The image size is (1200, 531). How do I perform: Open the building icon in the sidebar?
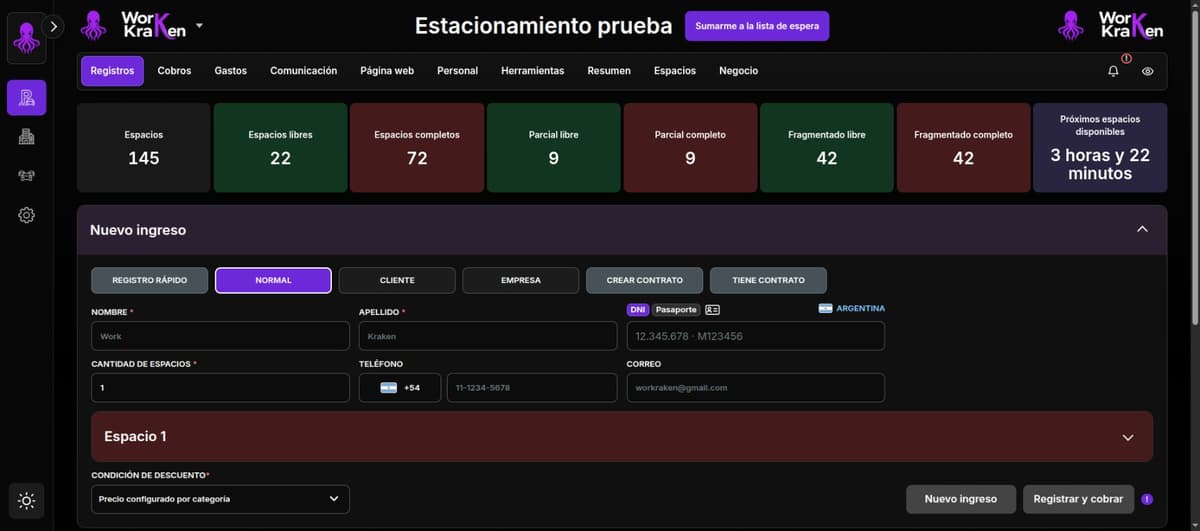point(26,139)
